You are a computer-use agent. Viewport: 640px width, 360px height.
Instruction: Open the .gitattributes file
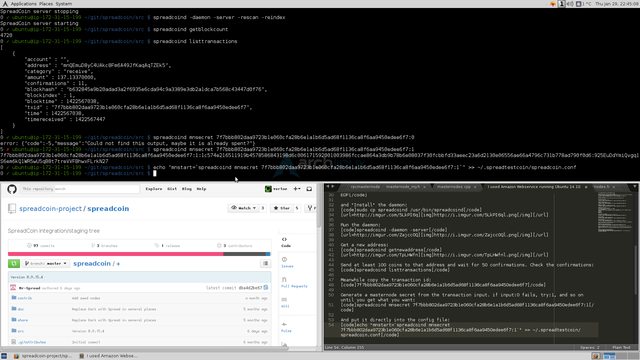[32, 342]
